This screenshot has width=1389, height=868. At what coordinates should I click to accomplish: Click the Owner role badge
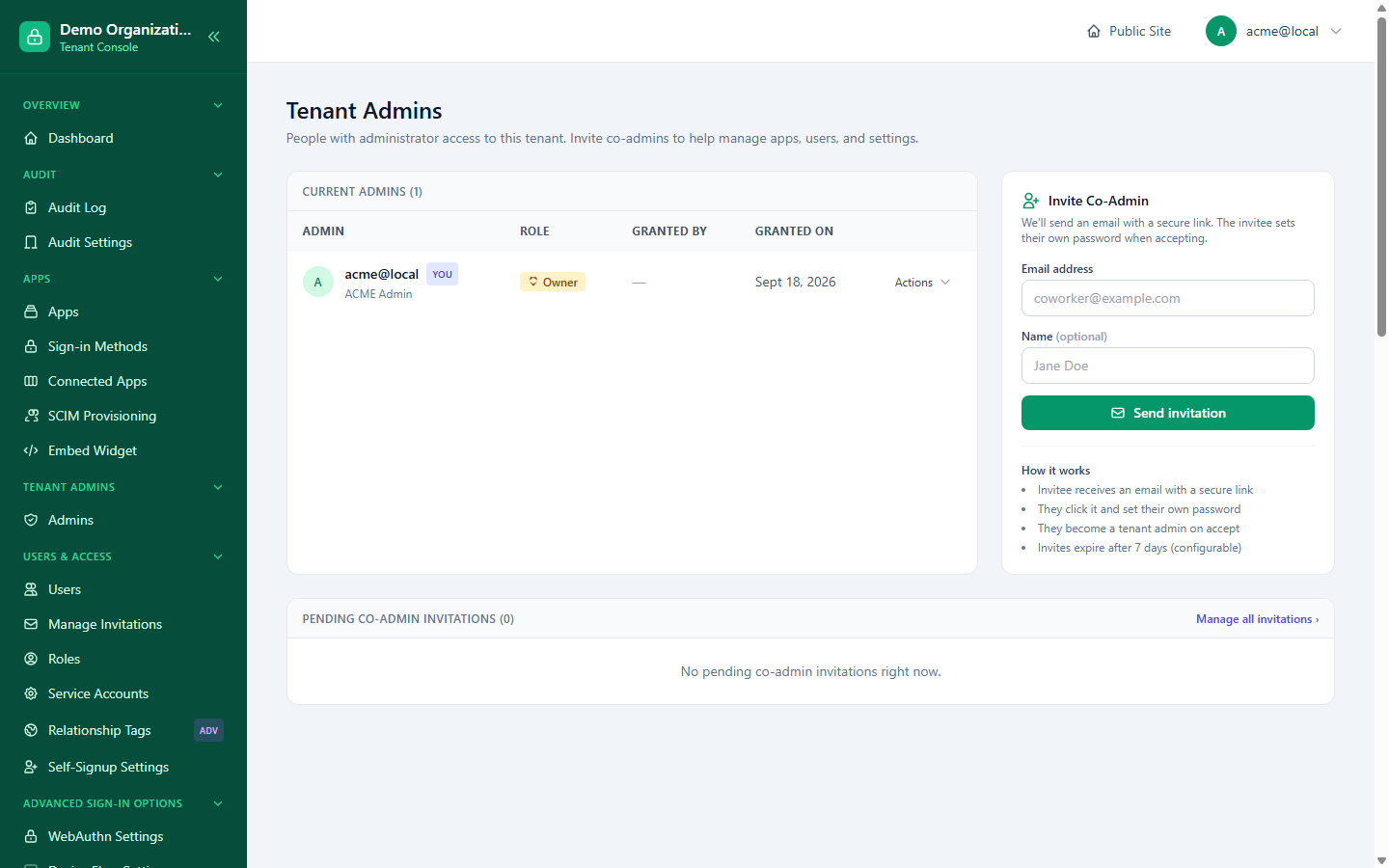click(553, 282)
